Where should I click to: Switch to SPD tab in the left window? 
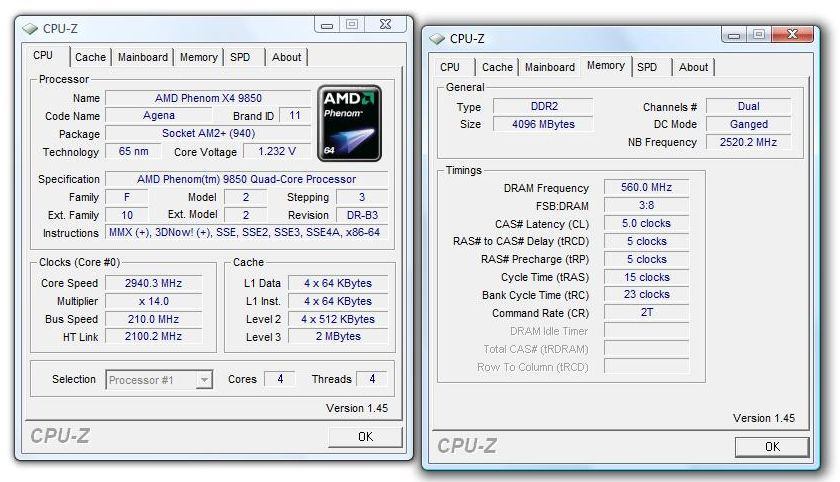[240, 57]
